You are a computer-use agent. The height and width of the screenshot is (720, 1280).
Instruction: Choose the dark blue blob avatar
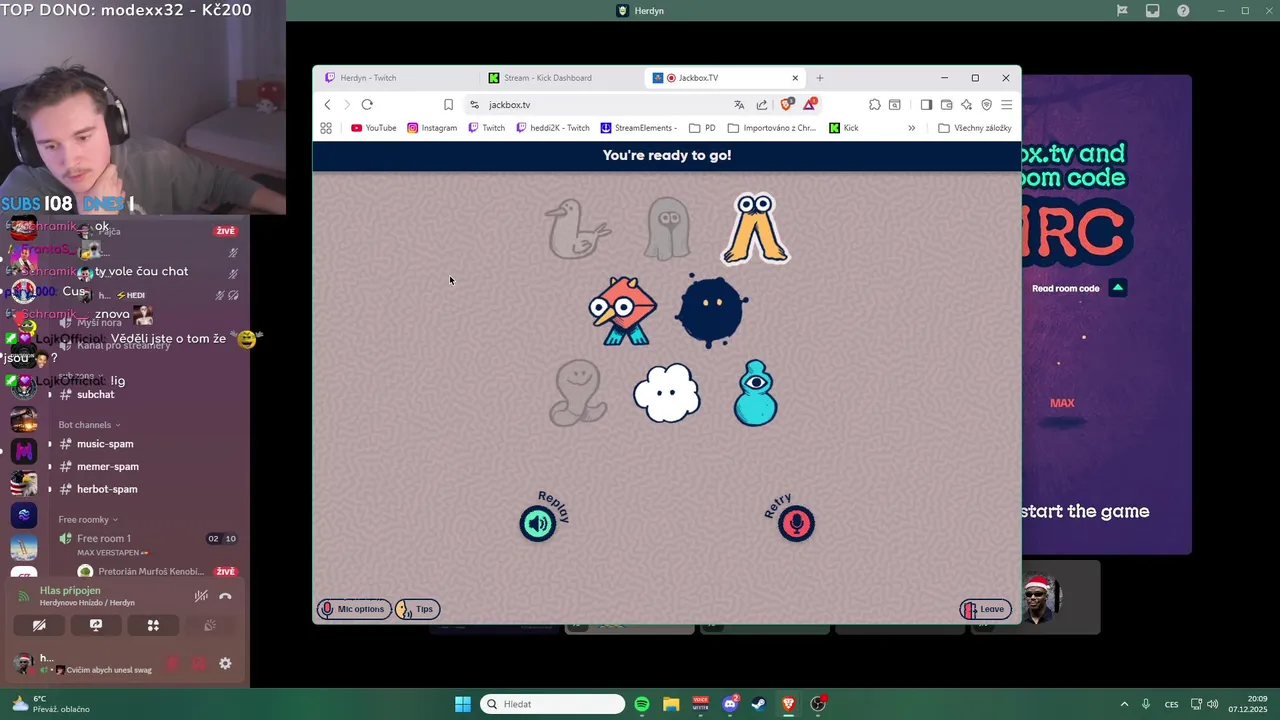[710, 310]
